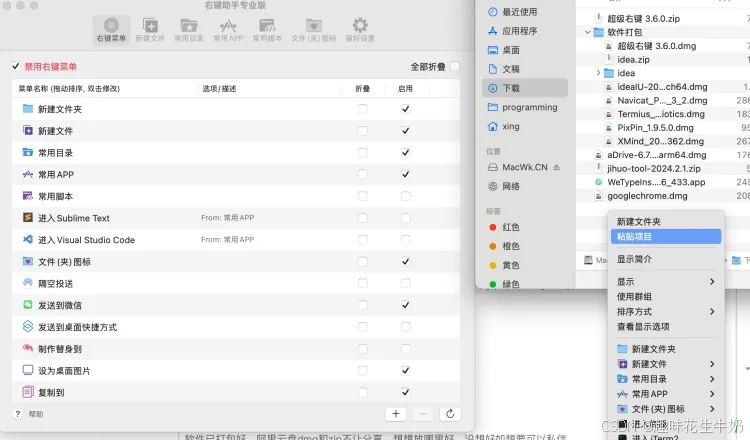750x440 pixels.
Task: Click the 新建文件夹 row folder icon
Action: [28, 109]
